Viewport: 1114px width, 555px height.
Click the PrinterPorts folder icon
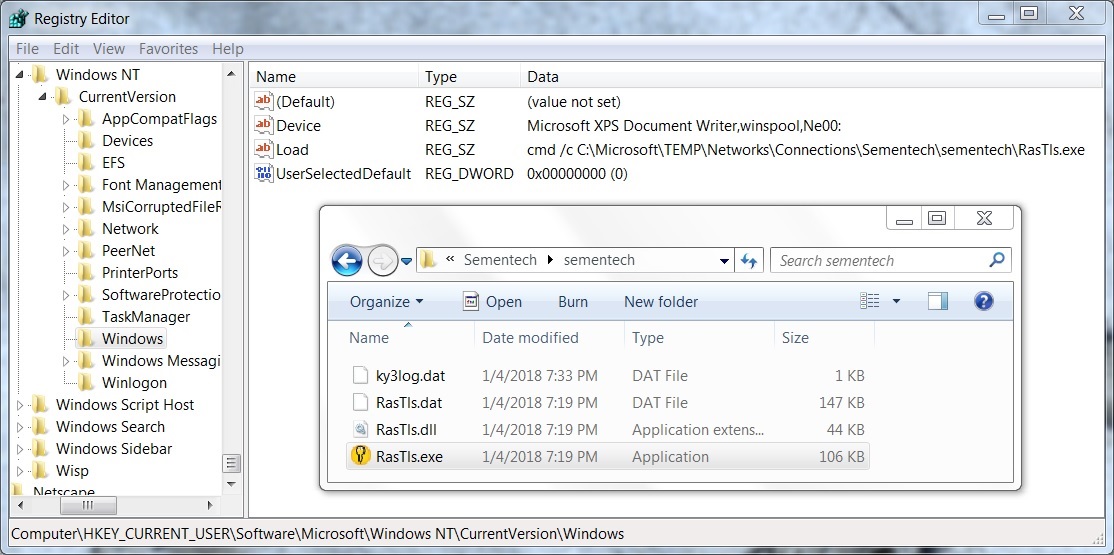click(x=86, y=273)
